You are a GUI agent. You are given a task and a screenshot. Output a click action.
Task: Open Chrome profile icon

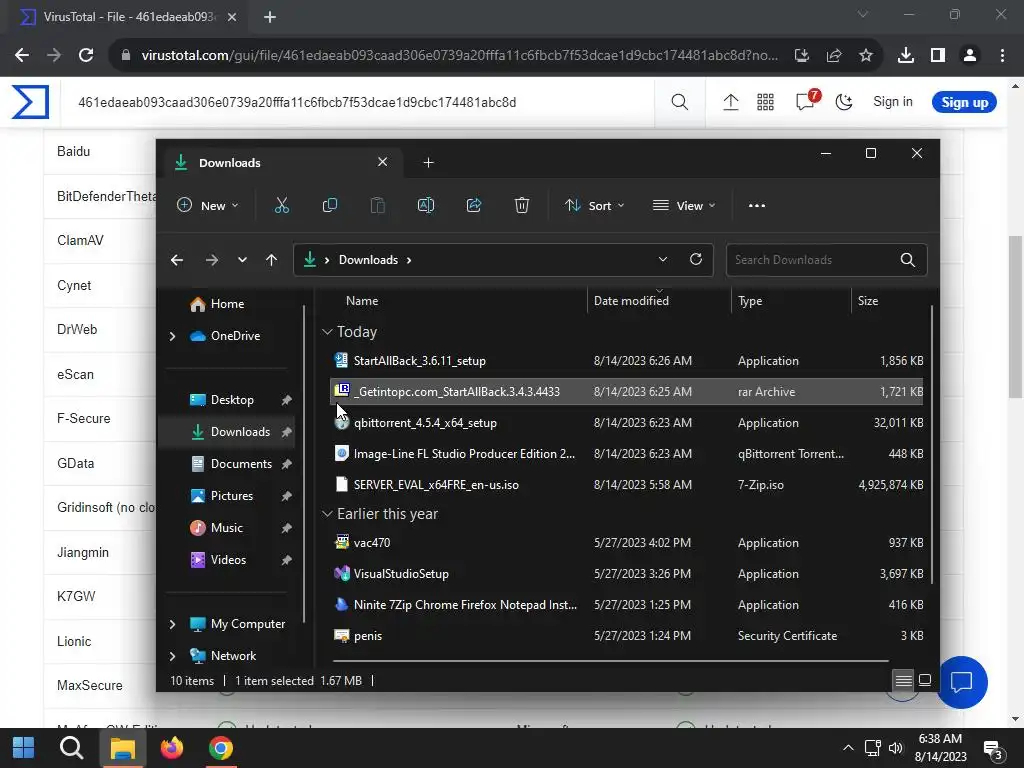click(x=970, y=56)
